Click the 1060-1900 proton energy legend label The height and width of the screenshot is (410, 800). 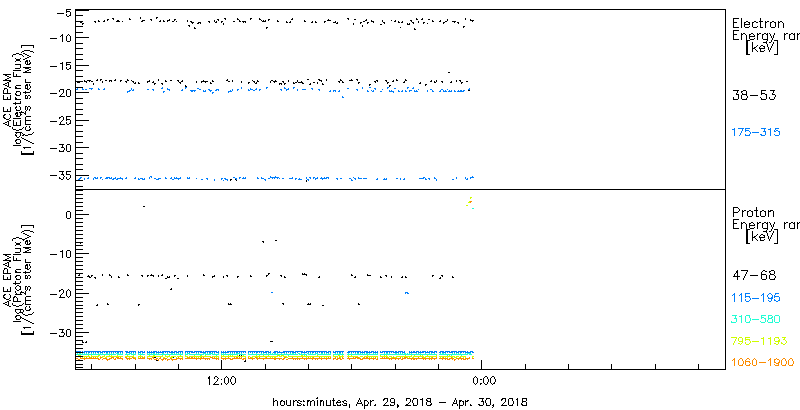tap(763, 363)
